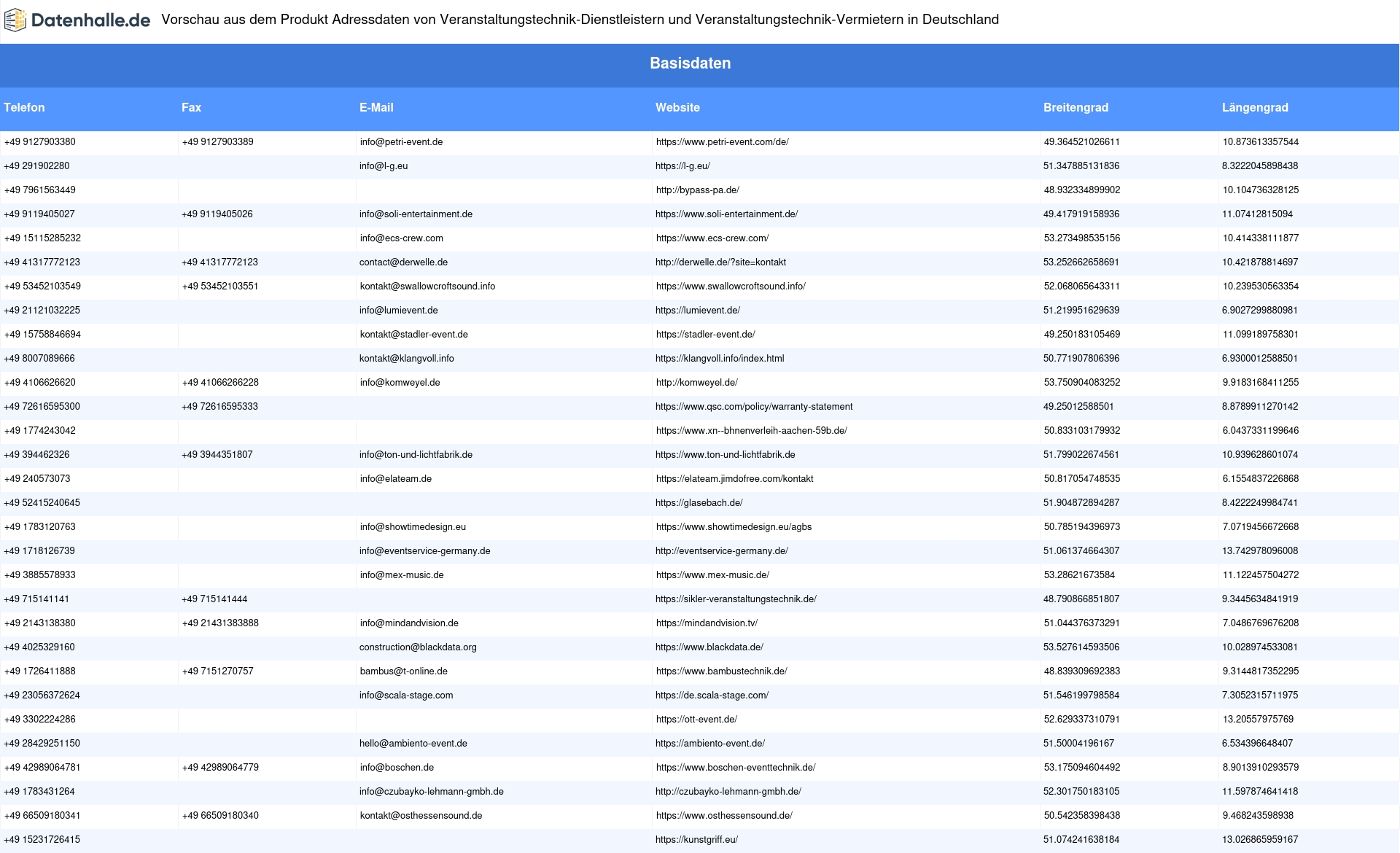
Task: Click fax number +49 41066266228
Action: pos(220,383)
